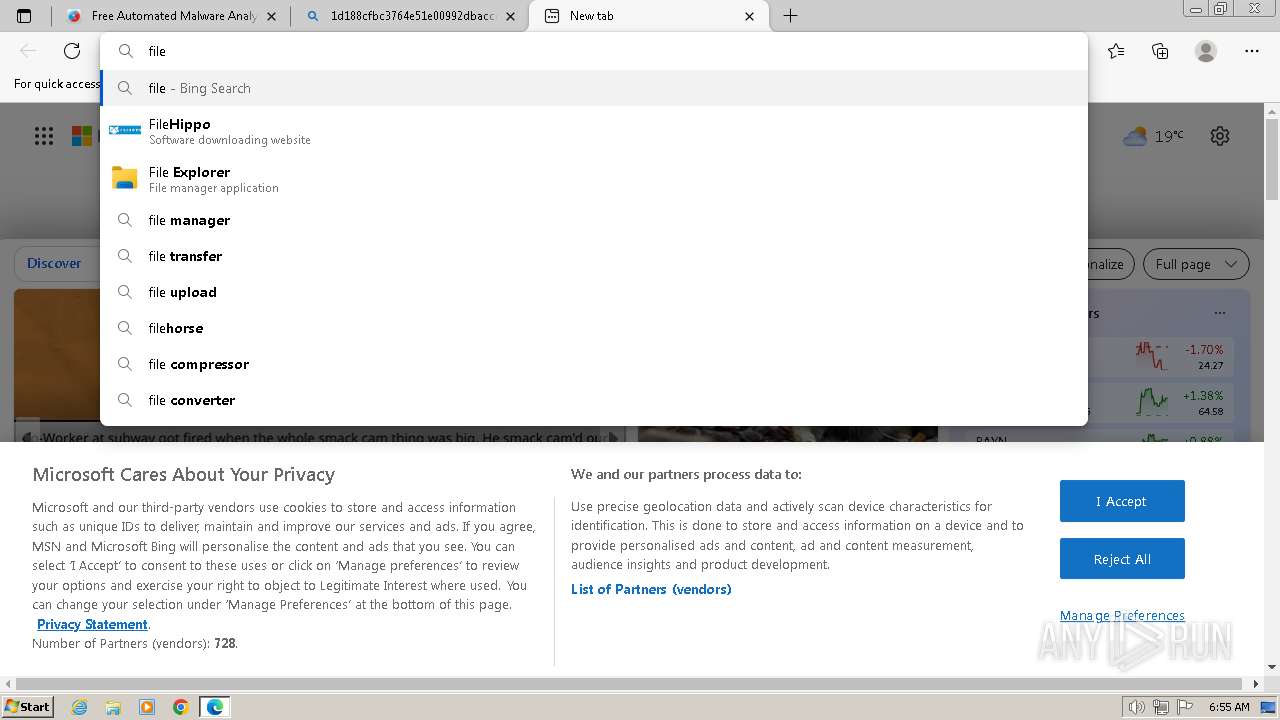This screenshot has height=720, width=1280.
Task: Open the tab actions menu icon
Action: pos(24,16)
